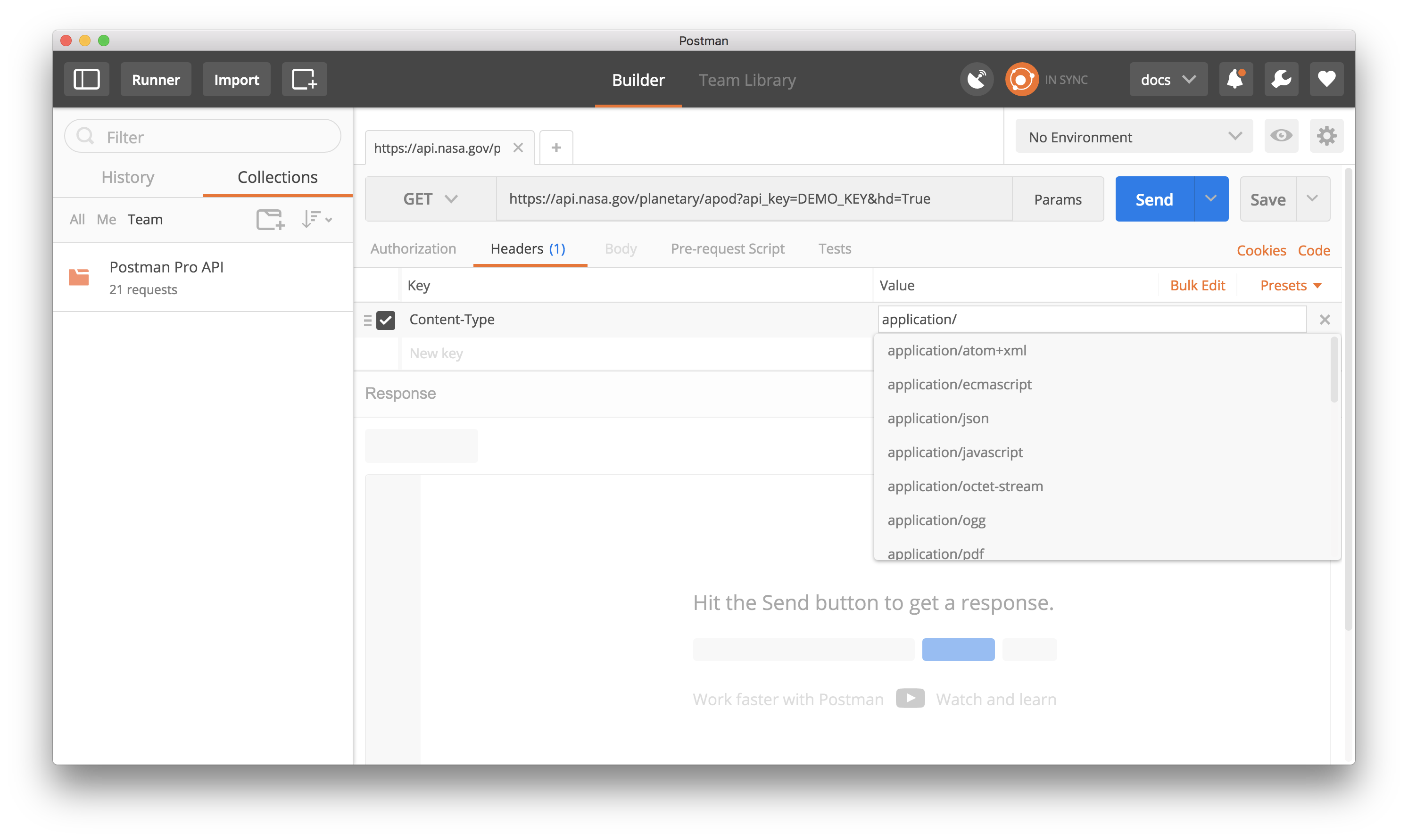Choose application/atom+xml suggestion
Viewport: 1408px width, 840px height.
point(1106,350)
